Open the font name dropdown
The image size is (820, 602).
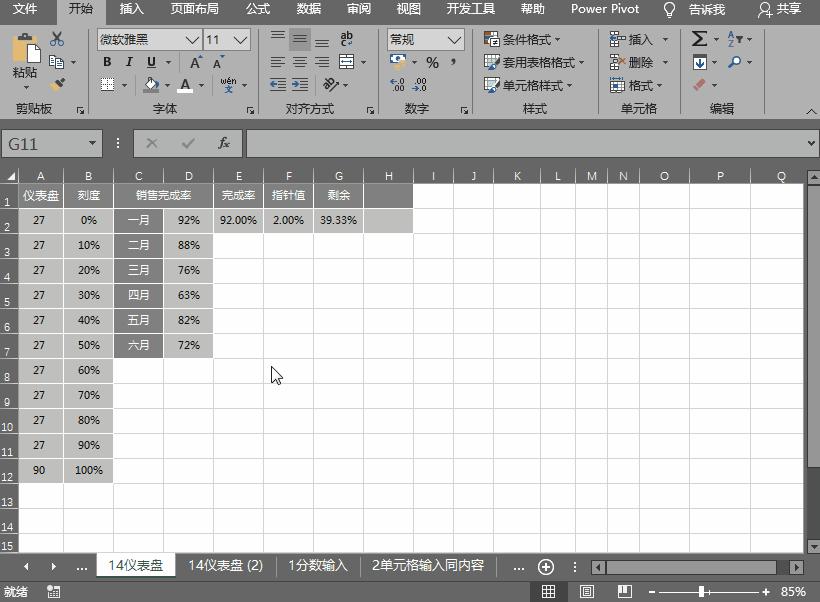pos(192,39)
